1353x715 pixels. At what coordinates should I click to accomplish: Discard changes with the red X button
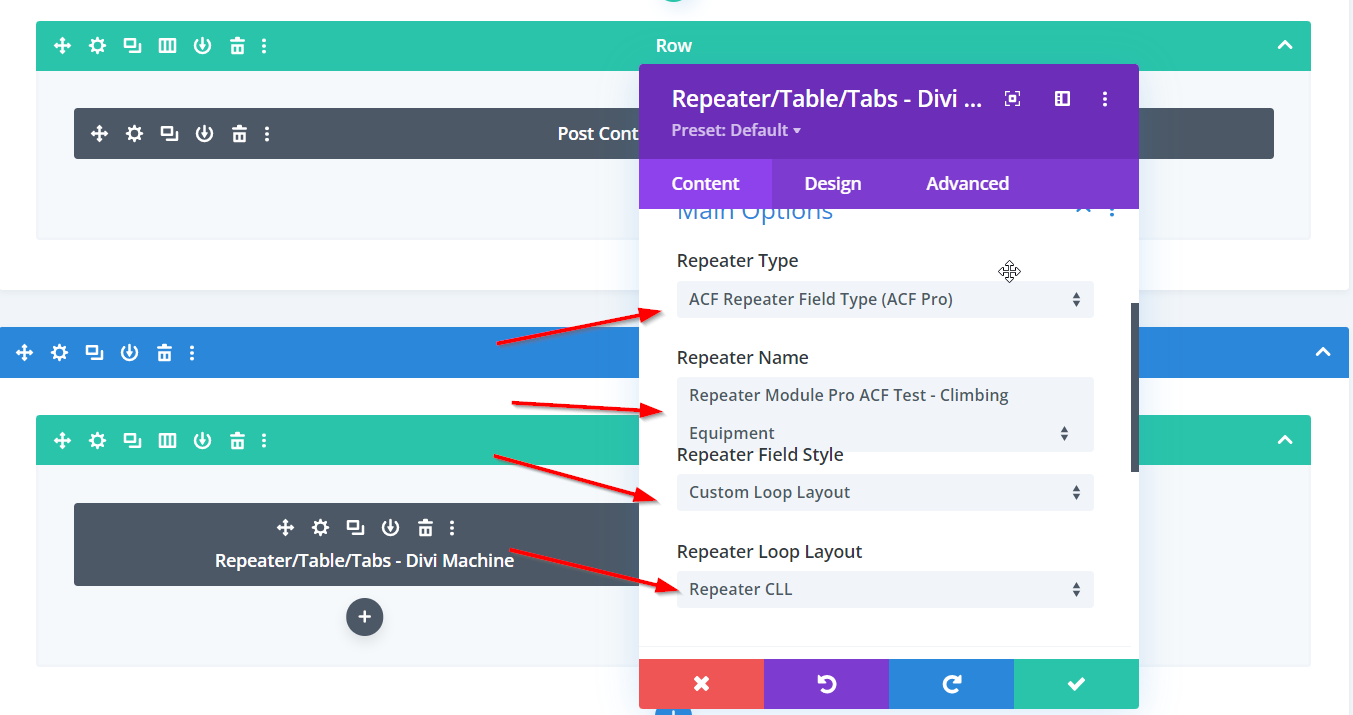coord(701,684)
